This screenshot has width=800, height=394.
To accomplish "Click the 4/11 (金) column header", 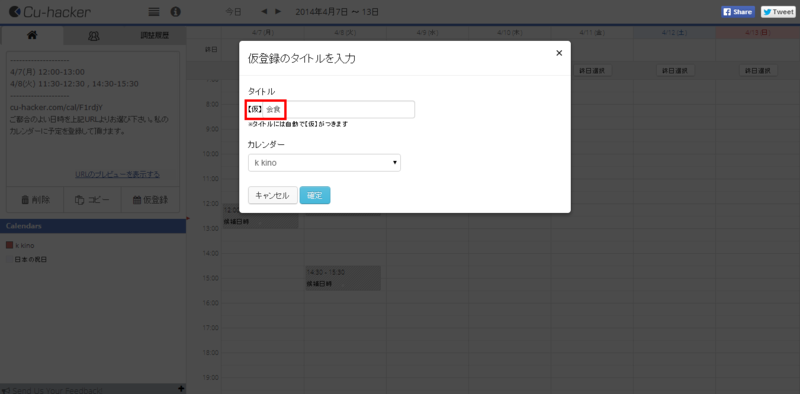I will (x=592, y=33).
